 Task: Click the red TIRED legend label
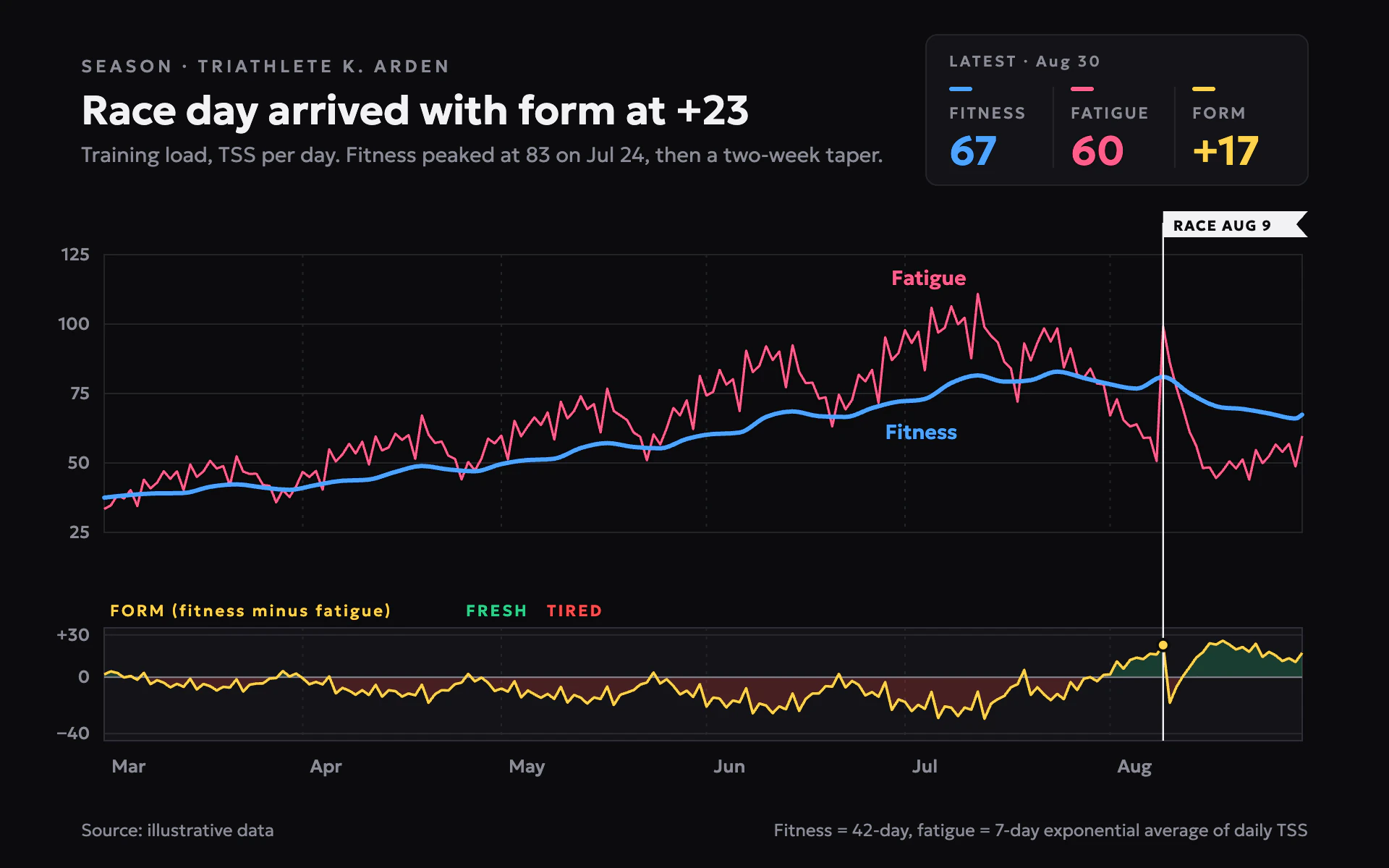(574, 610)
